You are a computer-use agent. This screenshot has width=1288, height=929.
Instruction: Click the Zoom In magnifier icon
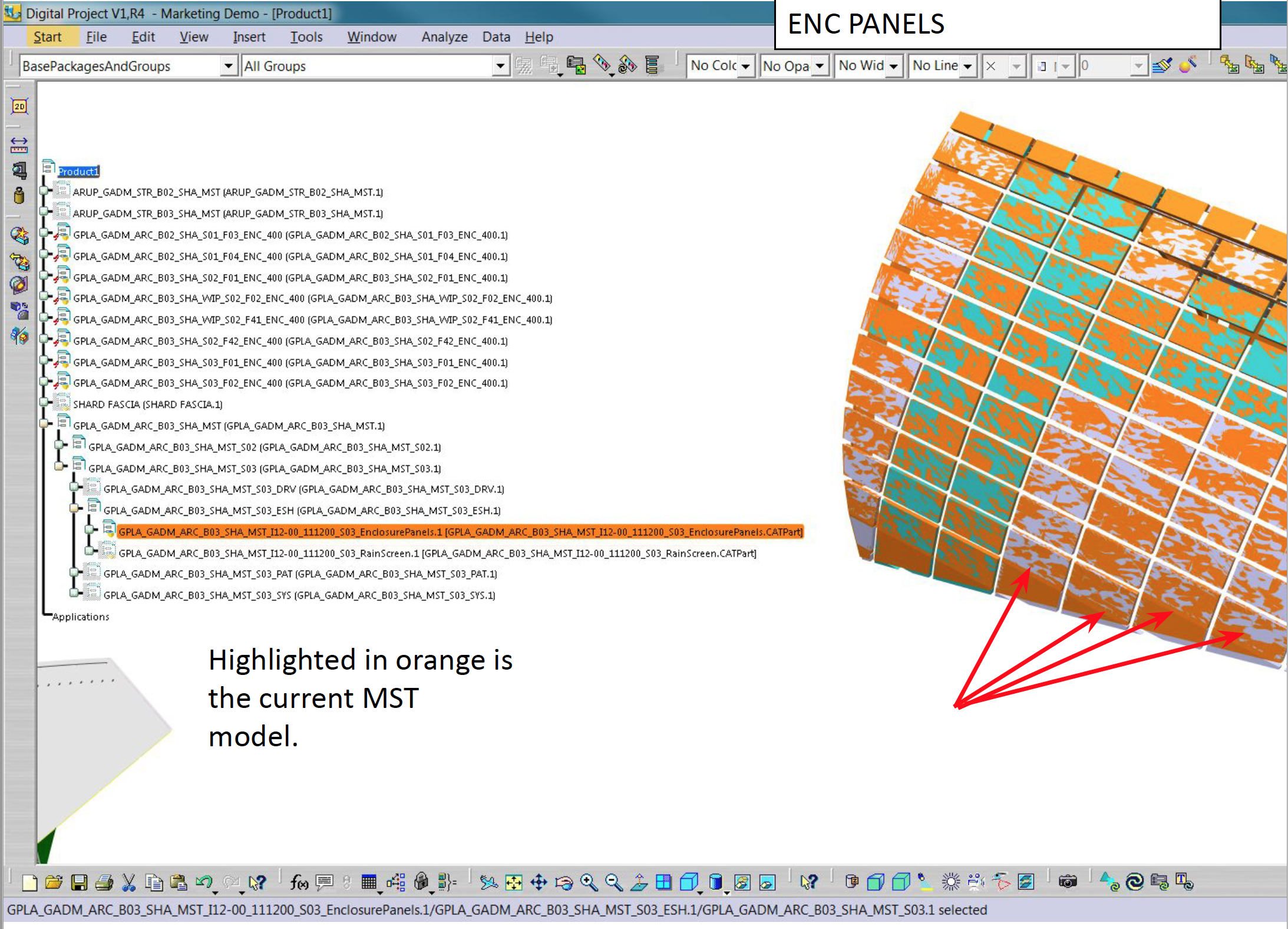click(x=589, y=882)
